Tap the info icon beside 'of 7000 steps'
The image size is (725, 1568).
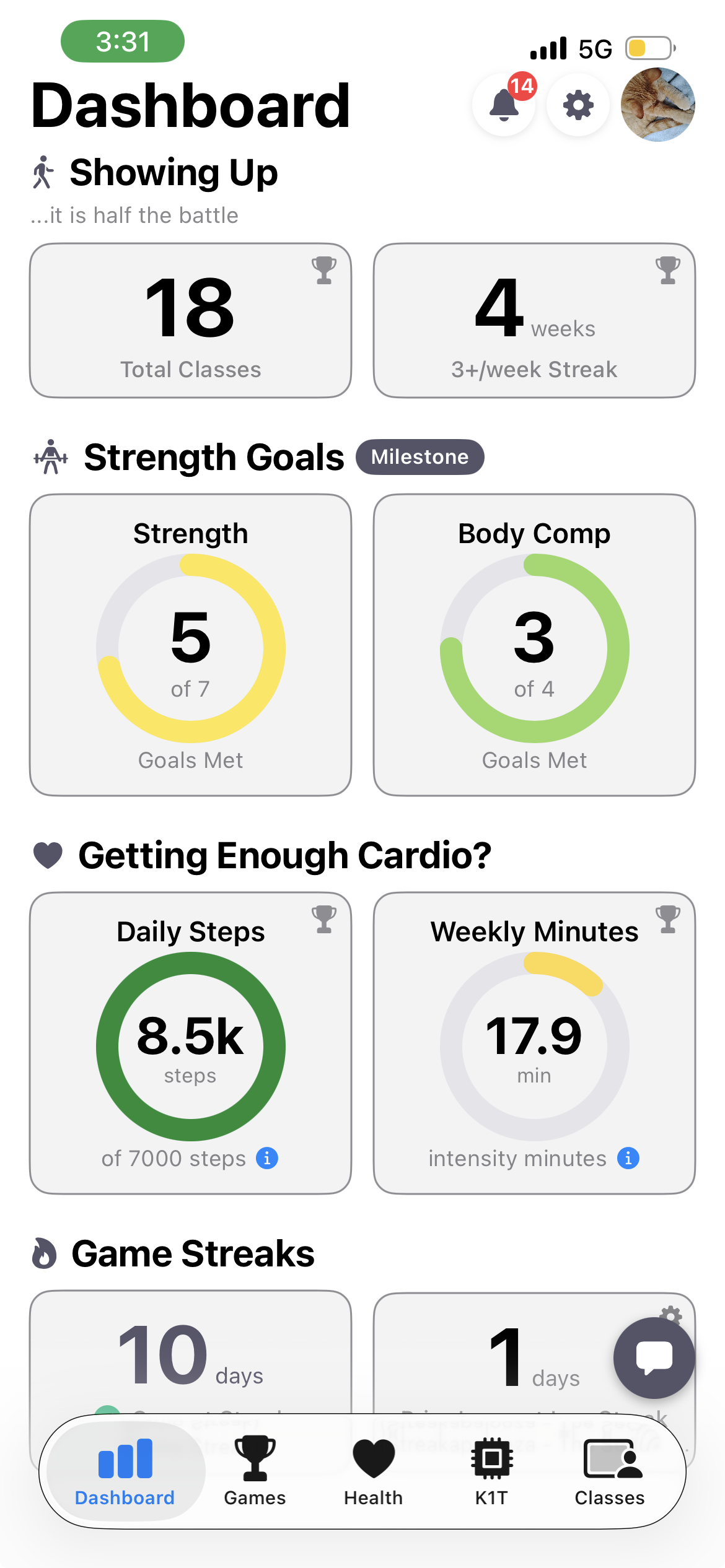[266, 1158]
